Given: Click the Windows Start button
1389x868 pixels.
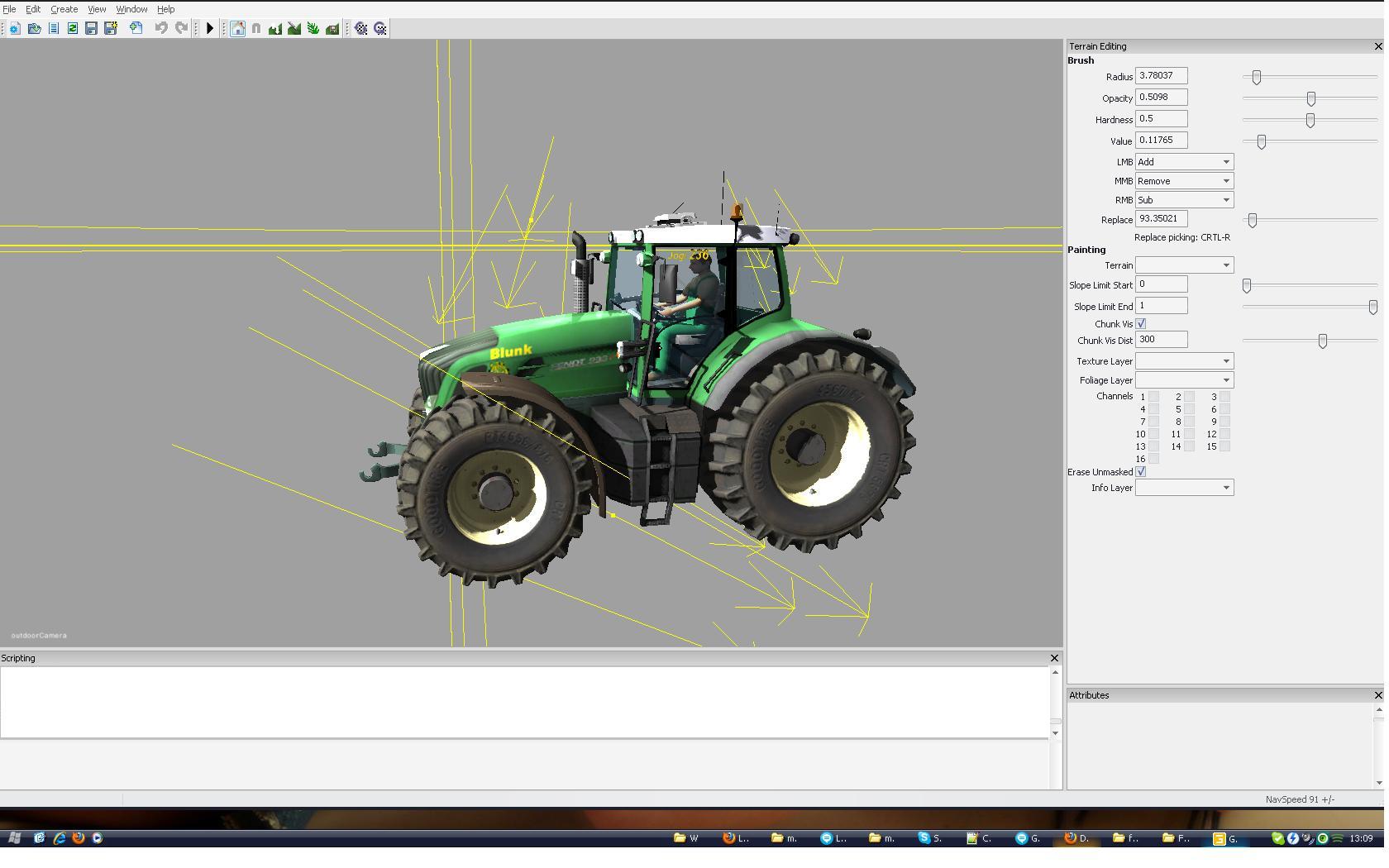Looking at the screenshot, I should coord(15,838).
